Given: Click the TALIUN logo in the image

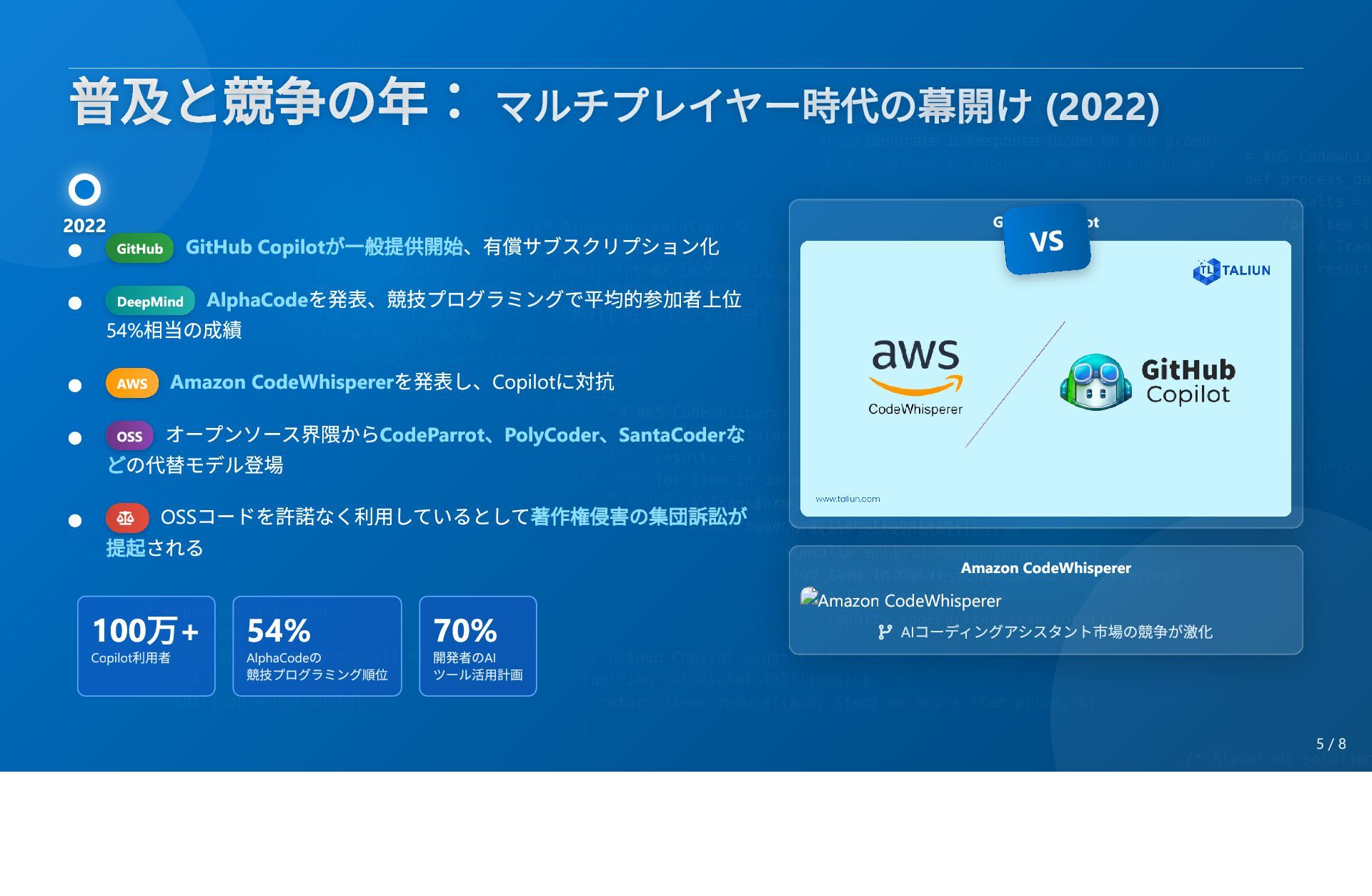Looking at the screenshot, I should 1232,271.
